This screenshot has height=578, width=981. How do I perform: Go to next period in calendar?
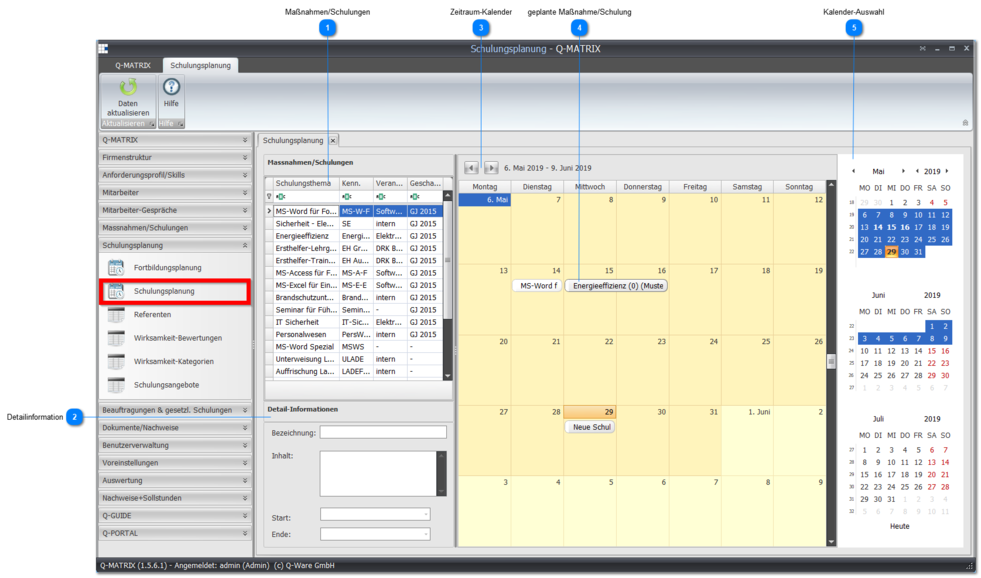491,168
